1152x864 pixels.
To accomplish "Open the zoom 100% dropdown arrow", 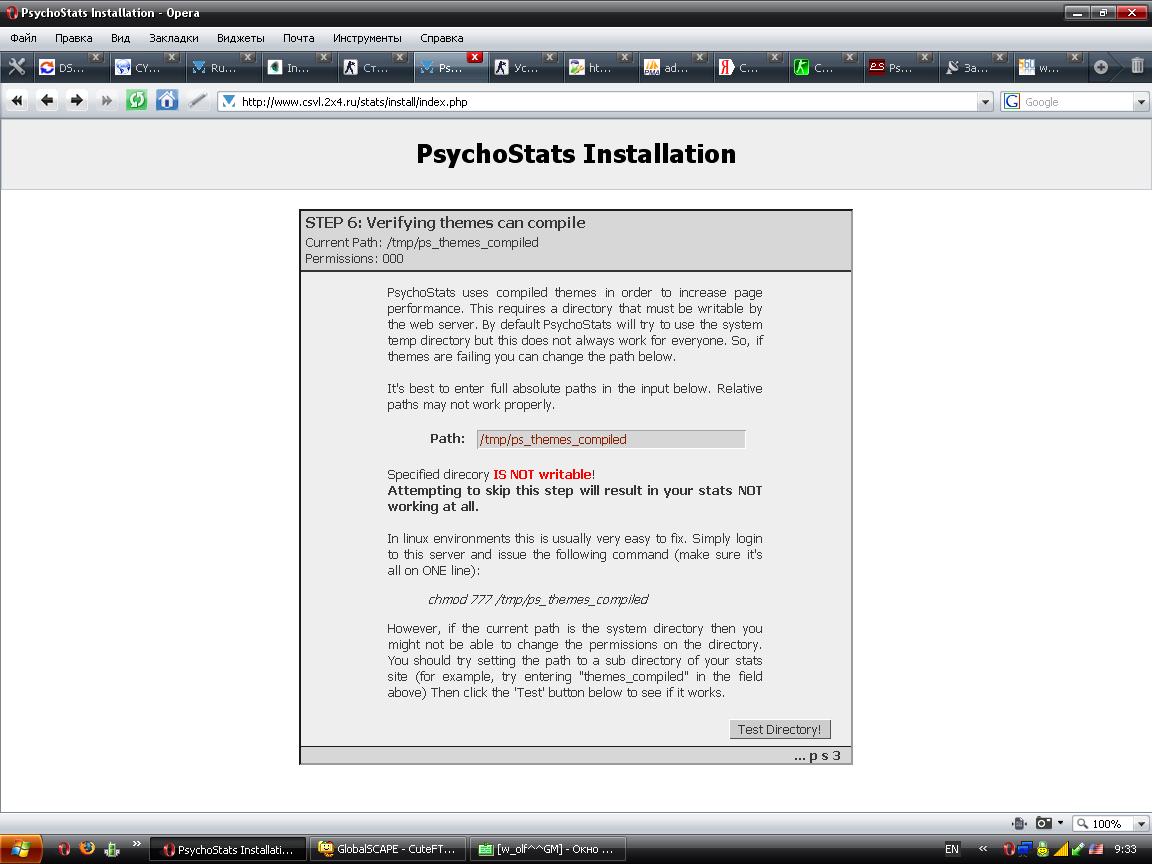I will [x=1141, y=824].
